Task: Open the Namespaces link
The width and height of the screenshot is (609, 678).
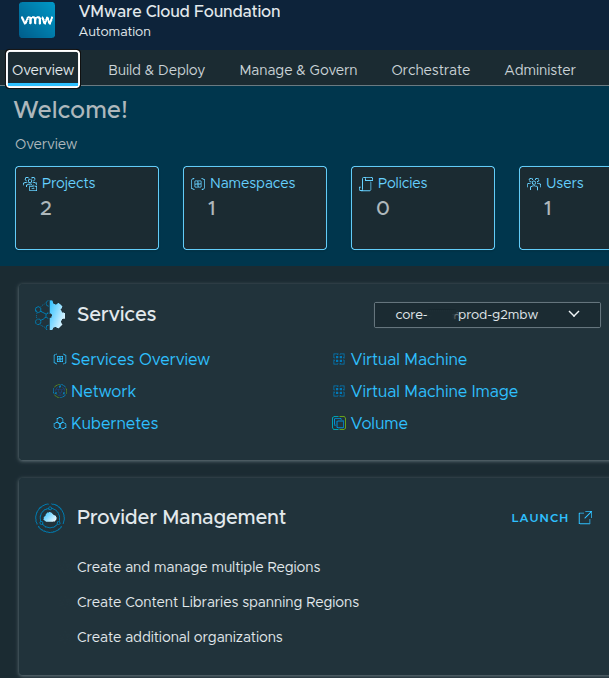Action: point(253,183)
